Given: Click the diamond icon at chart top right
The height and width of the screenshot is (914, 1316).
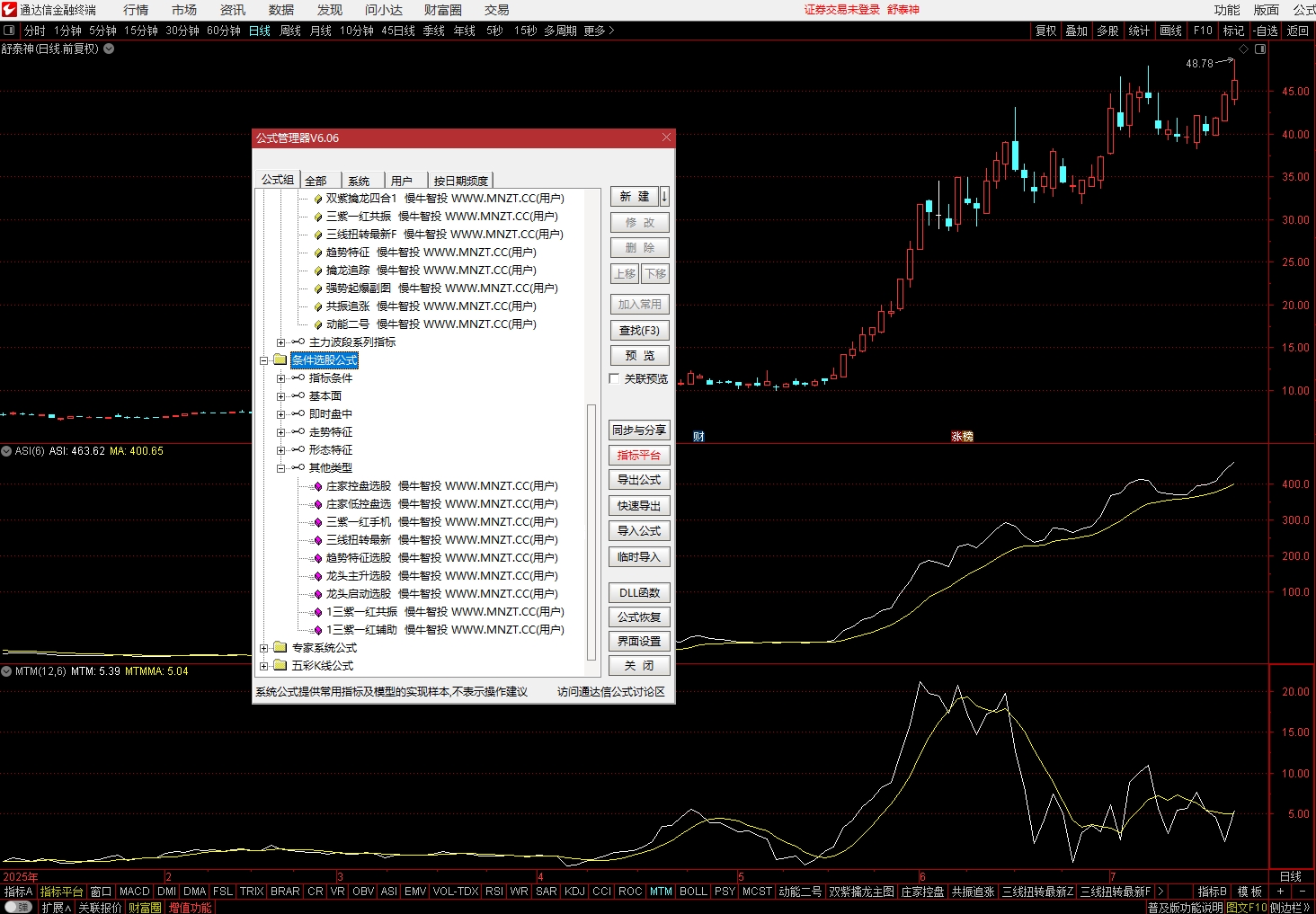Looking at the screenshot, I should coord(1244,49).
